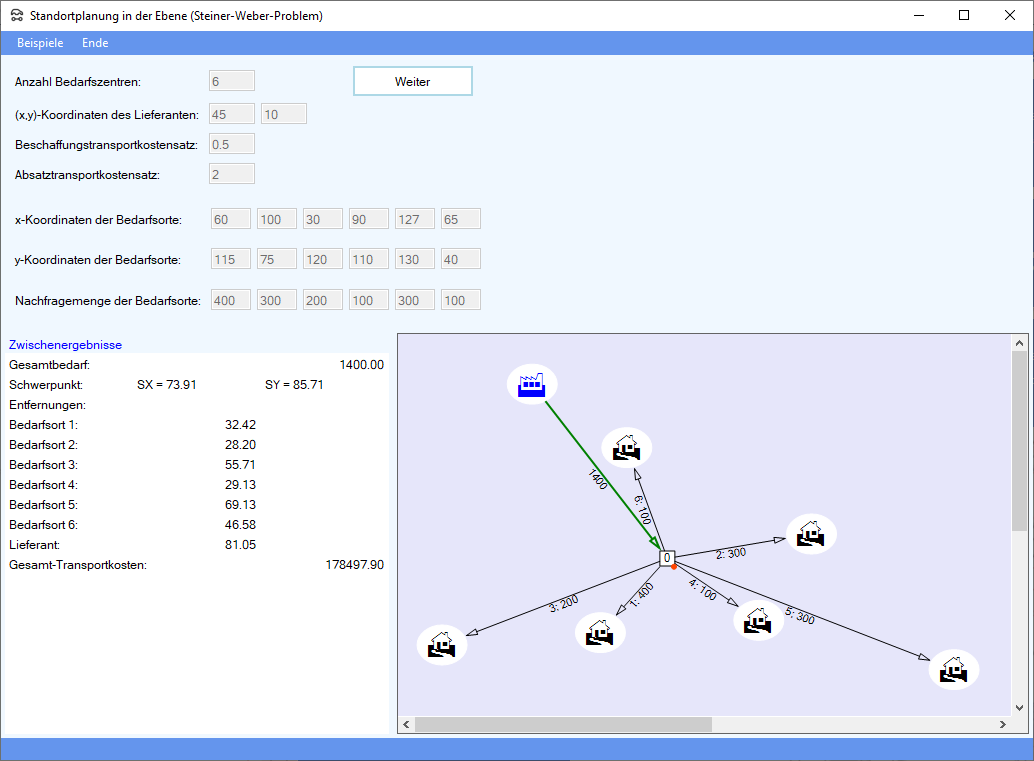This screenshot has height=761, width=1034.
Task: Click the Beschaffungstransportkostensatz field
Action: click(232, 144)
